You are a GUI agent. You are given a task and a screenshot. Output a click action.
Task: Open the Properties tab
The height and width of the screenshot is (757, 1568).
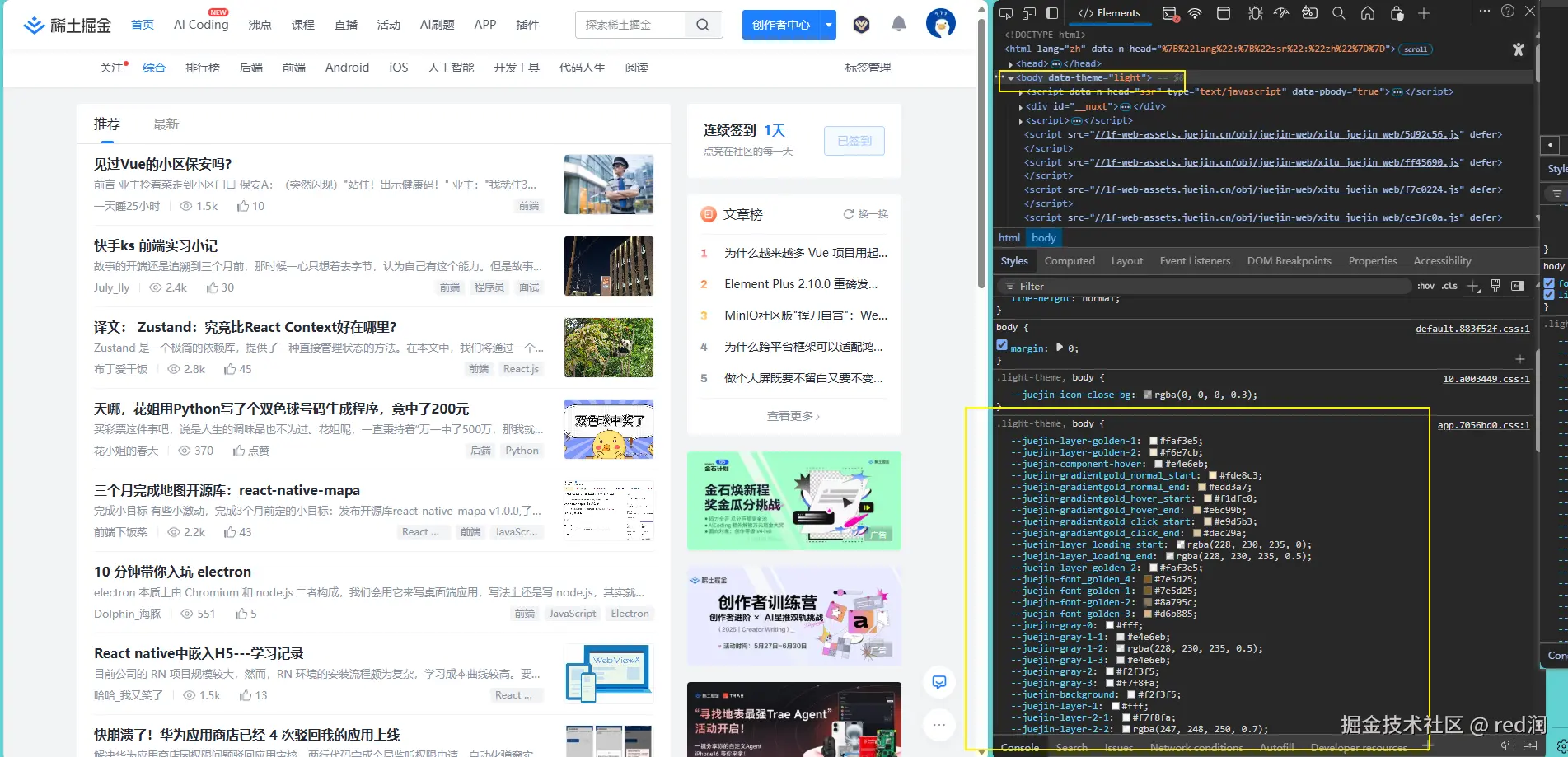pyautogui.click(x=1373, y=261)
